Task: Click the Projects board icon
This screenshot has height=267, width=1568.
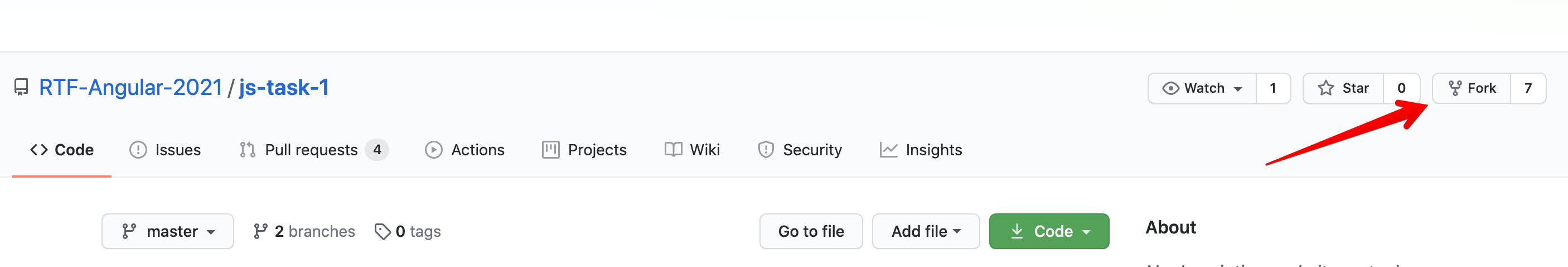Action: click(550, 150)
